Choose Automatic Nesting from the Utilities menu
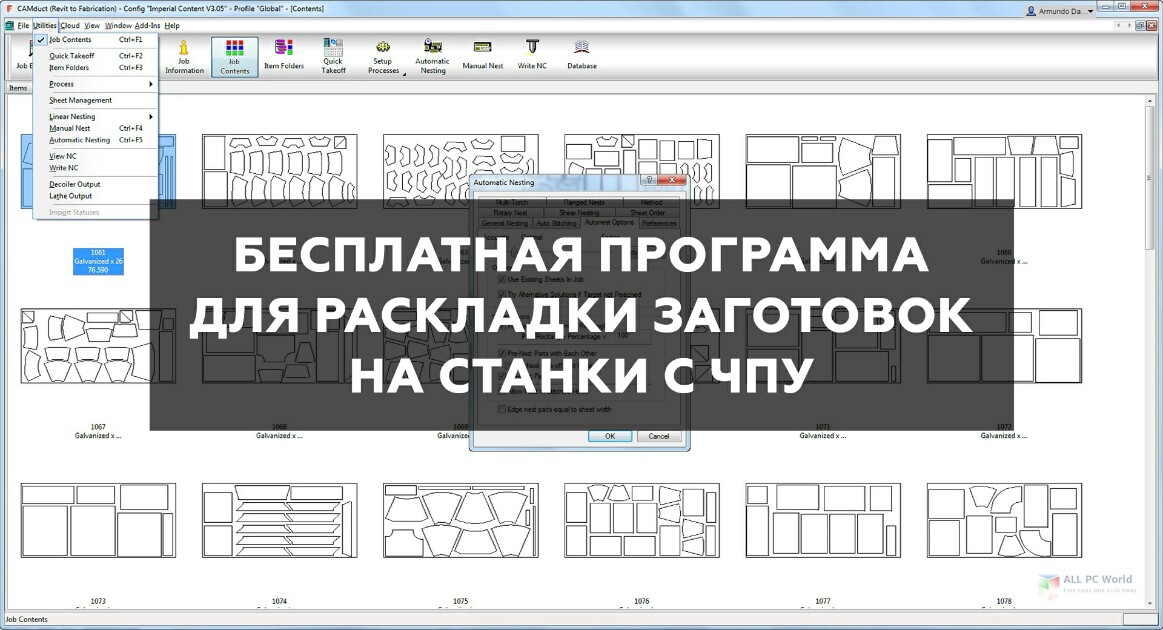 click(96, 140)
